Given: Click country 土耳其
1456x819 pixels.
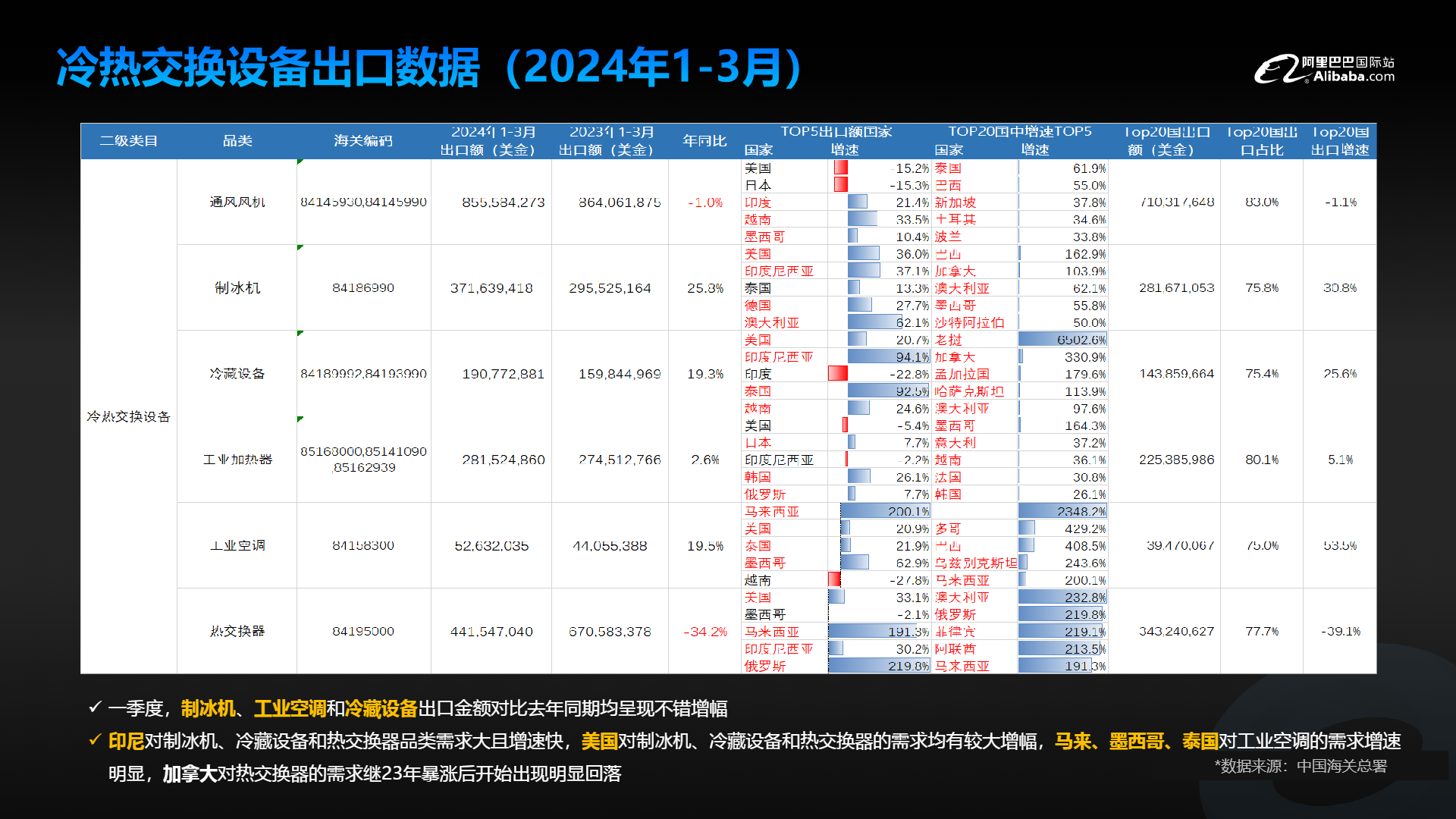Looking at the screenshot, I should [955, 219].
